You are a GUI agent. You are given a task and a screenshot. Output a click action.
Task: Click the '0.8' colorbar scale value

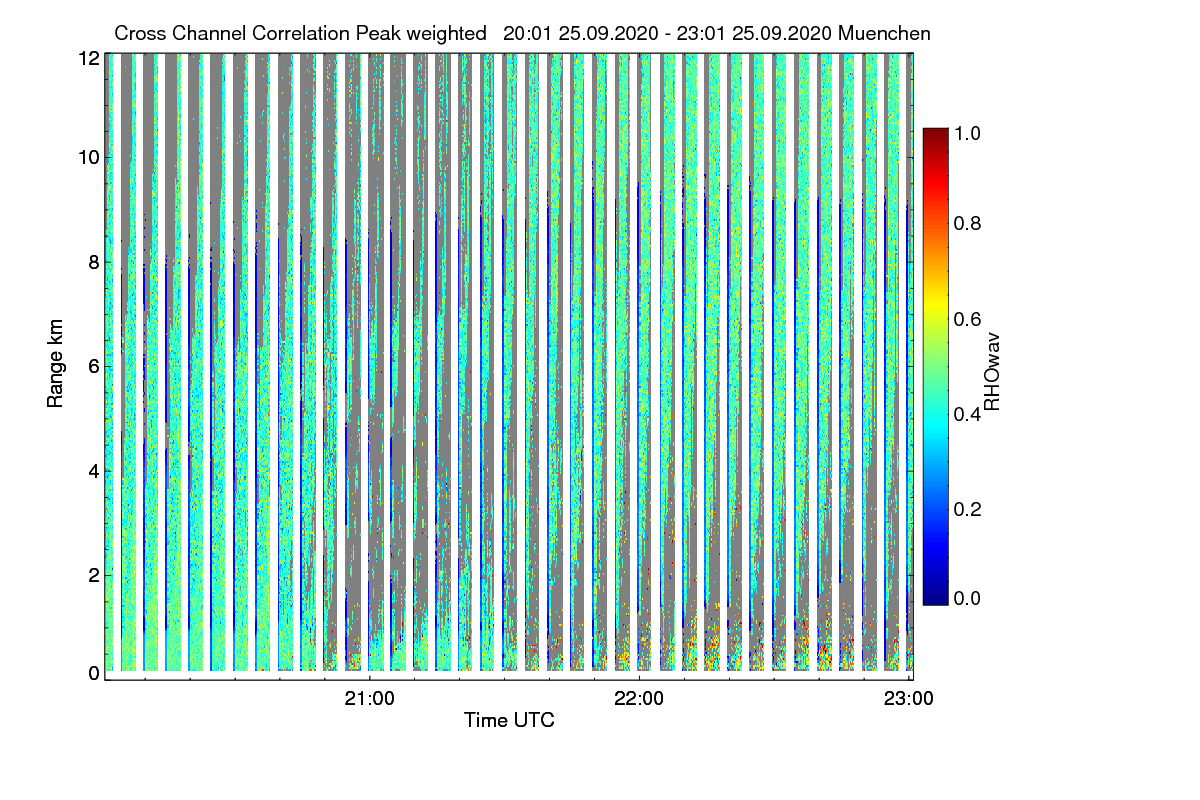pyautogui.click(x=966, y=223)
